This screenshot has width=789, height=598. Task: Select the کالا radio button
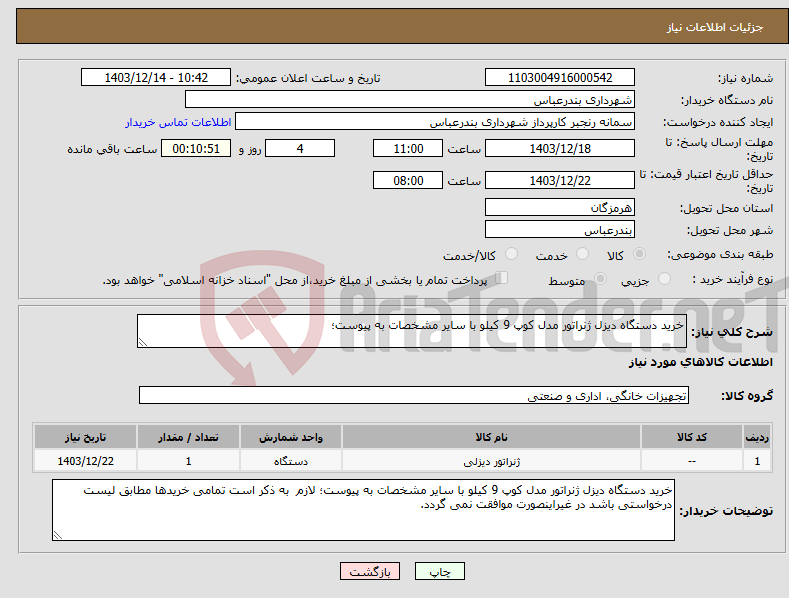pyautogui.click(x=640, y=254)
